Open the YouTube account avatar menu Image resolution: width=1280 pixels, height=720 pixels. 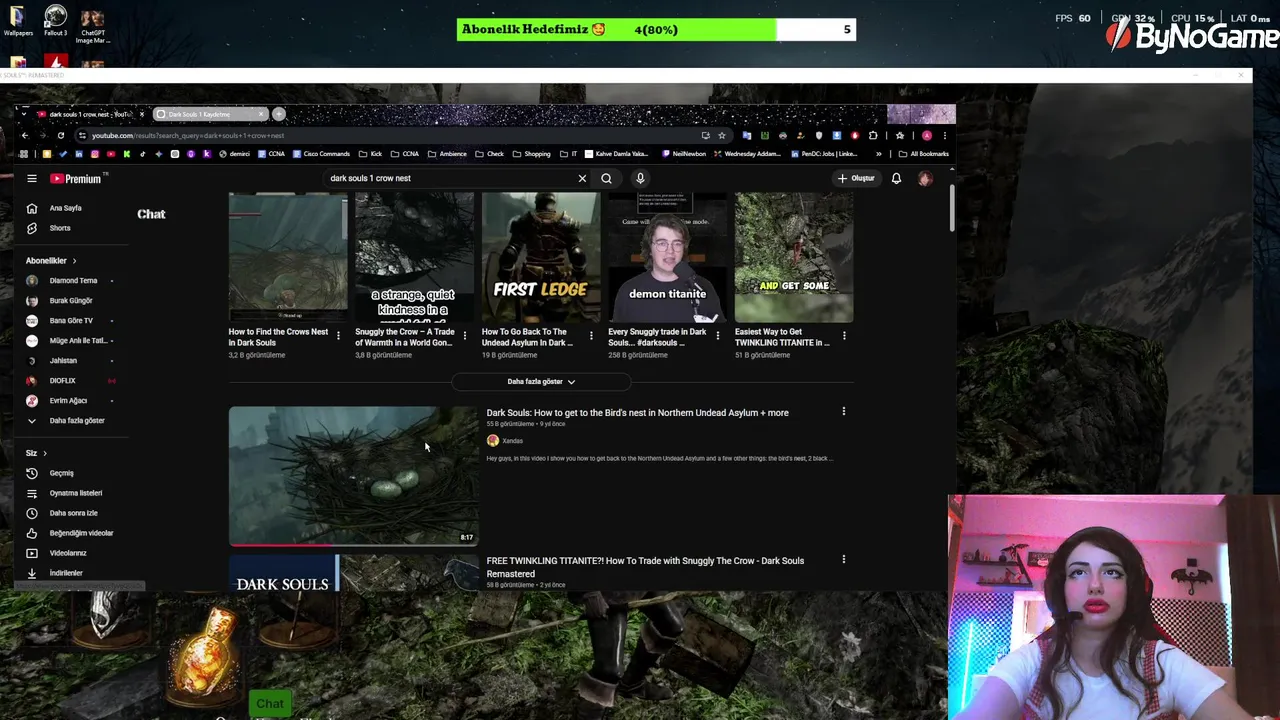coord(925,178)
